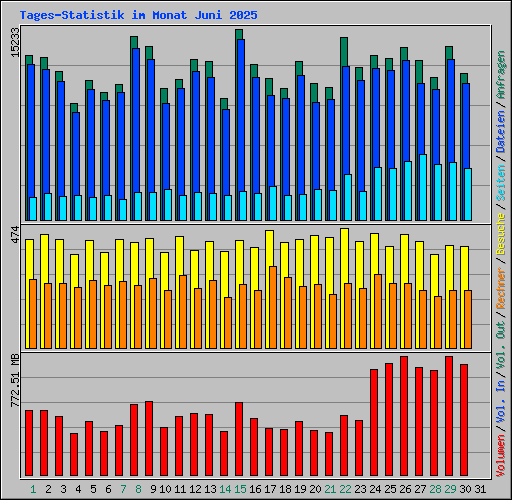The width and height of the screenshot is (512, 500).
Task: Click day label 31 on the x-axis
Action: 480,489
